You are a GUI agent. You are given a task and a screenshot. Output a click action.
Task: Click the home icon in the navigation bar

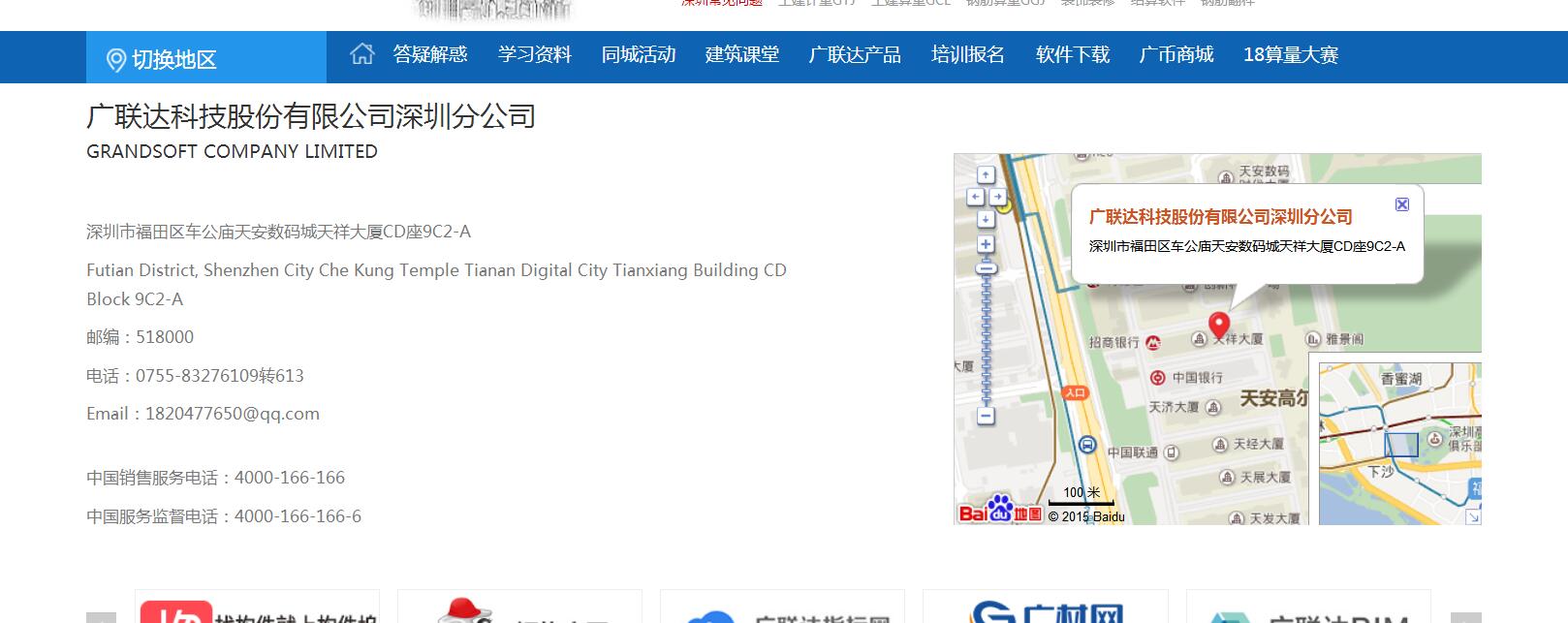point(362,54)
